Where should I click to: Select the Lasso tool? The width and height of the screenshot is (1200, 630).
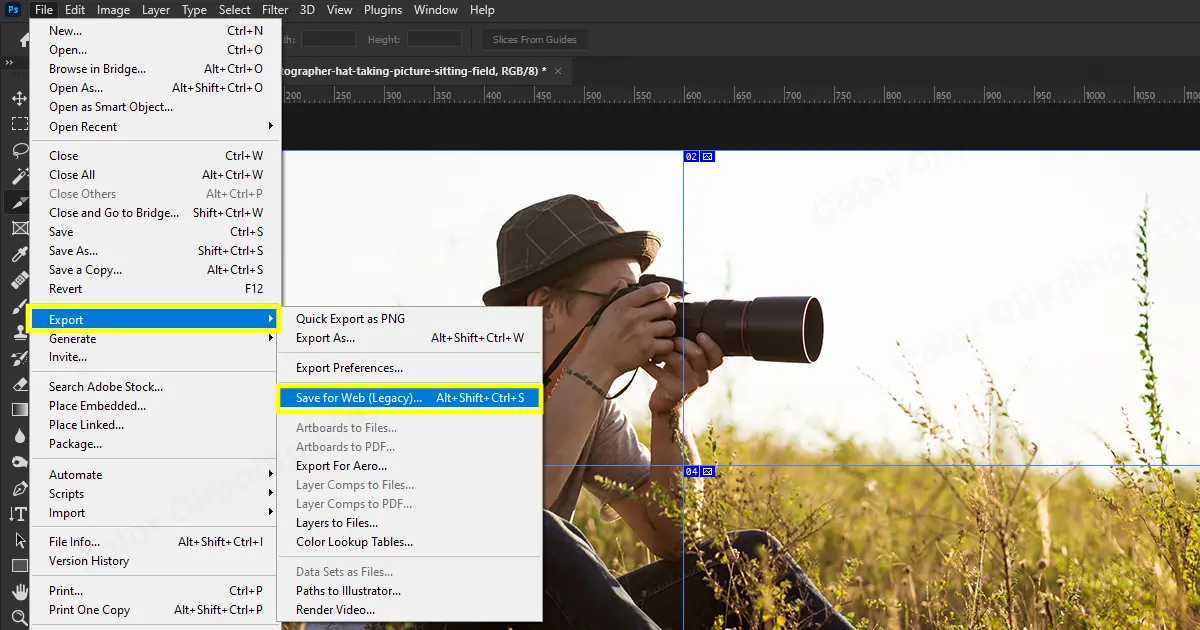coord(19,150)
